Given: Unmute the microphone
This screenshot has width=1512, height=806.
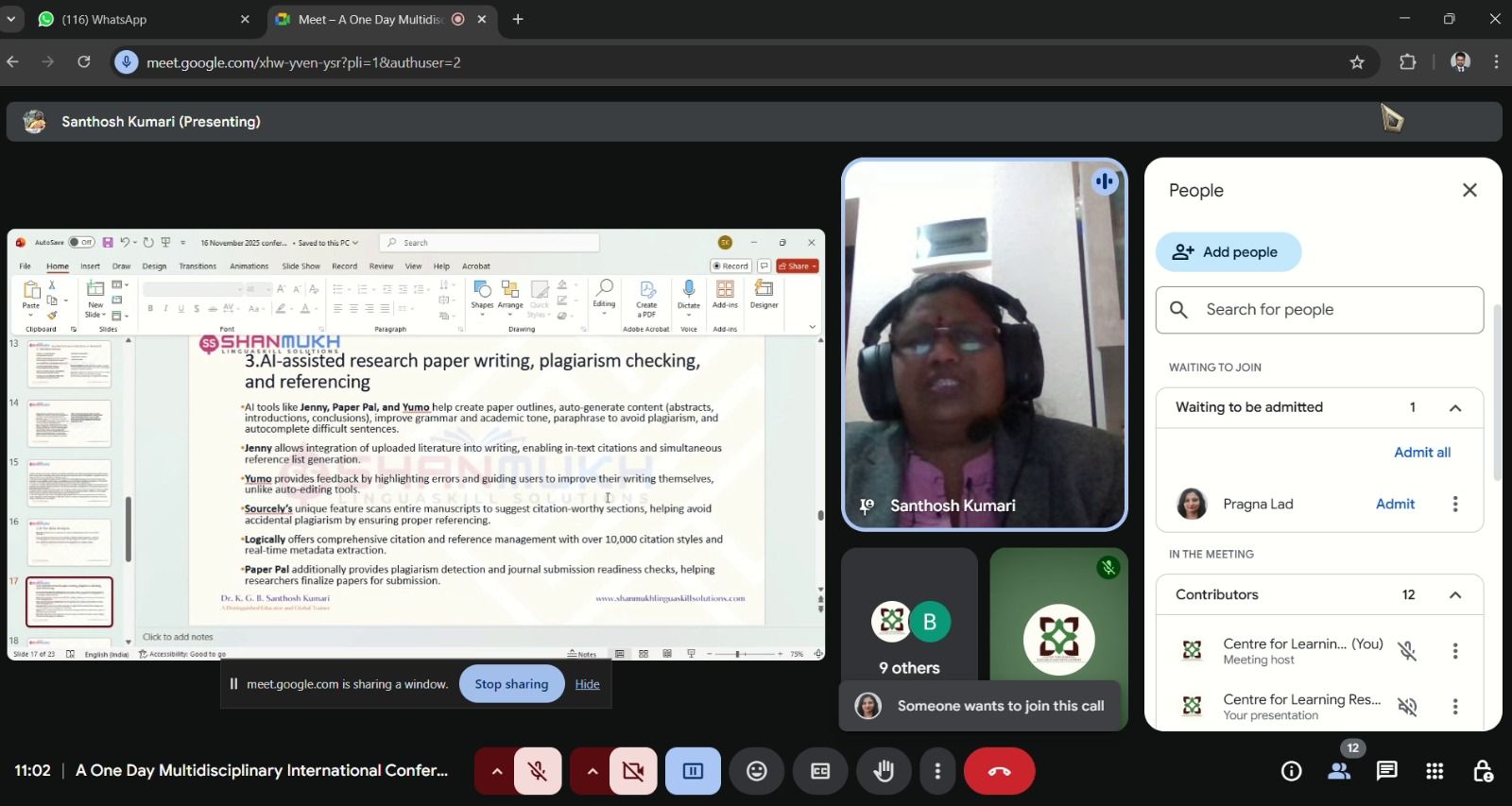Looking at the screenshot, I should (538, 771).
